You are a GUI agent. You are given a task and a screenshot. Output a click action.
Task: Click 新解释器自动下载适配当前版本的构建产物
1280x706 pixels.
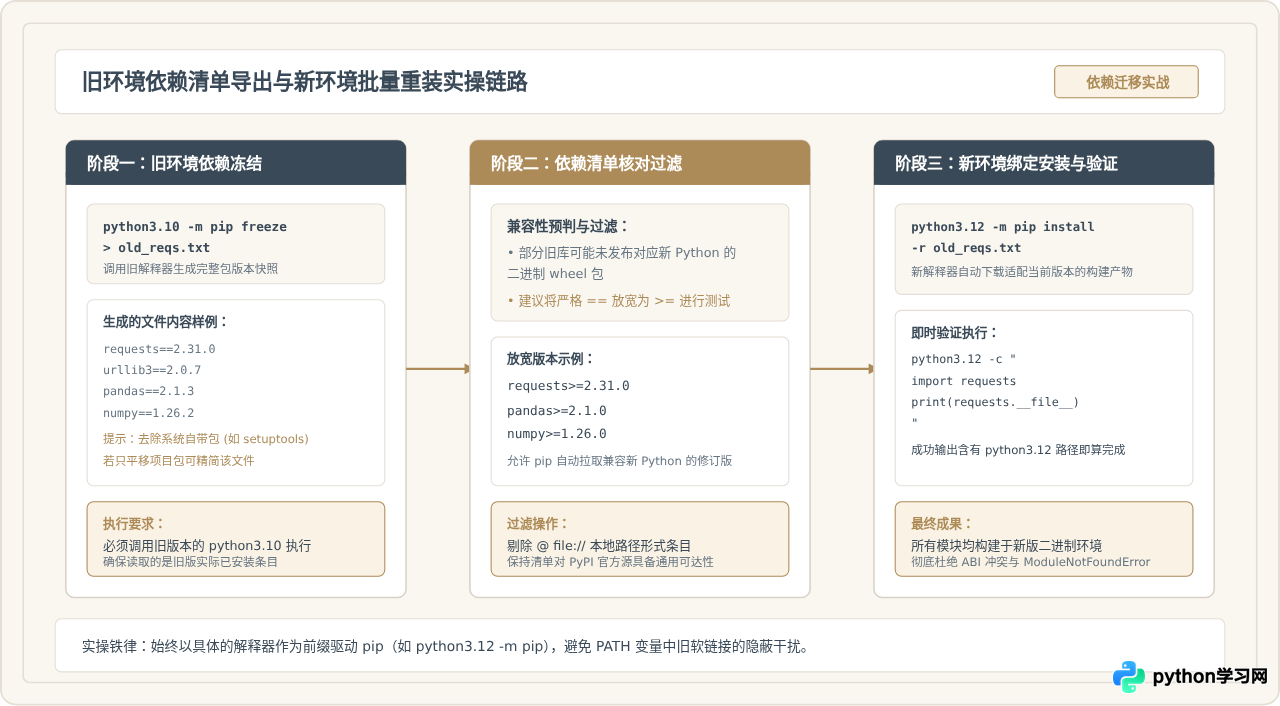pyautogui.click(x=1022, y=272)
